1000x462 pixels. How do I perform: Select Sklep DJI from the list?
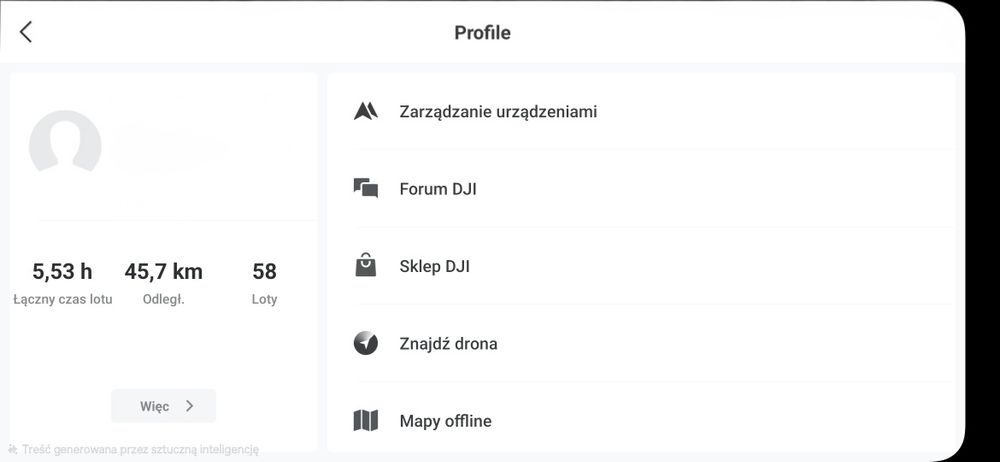[434, 266]
